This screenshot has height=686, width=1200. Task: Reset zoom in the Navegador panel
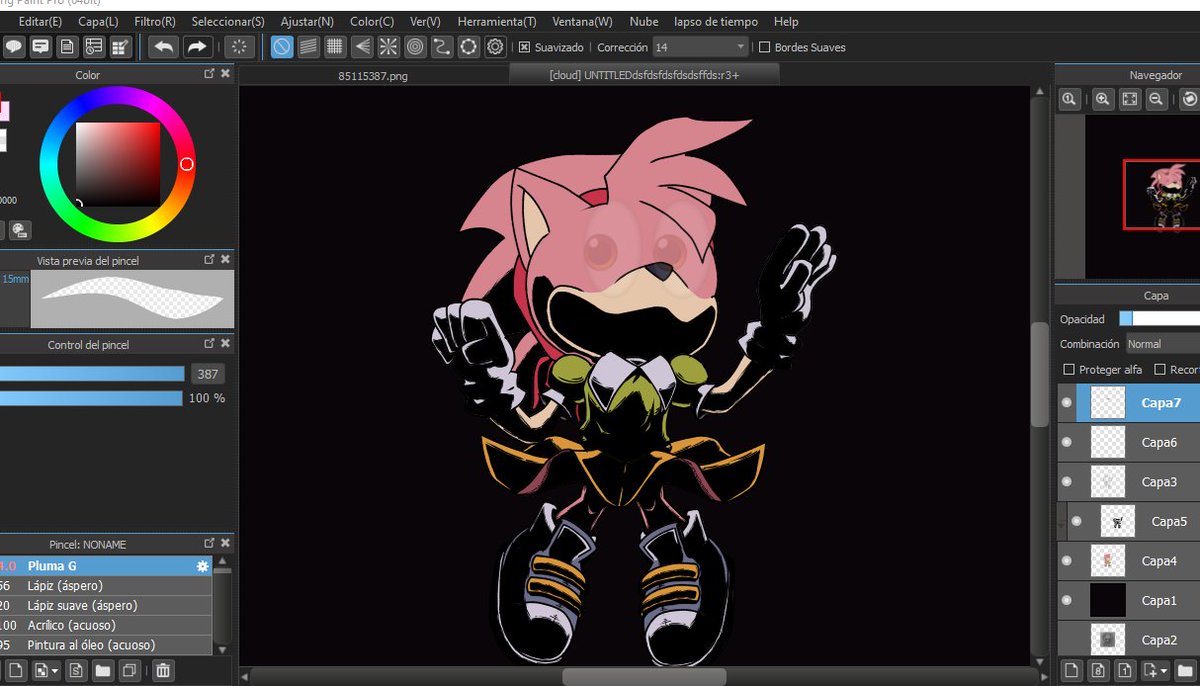(1069, 99)
